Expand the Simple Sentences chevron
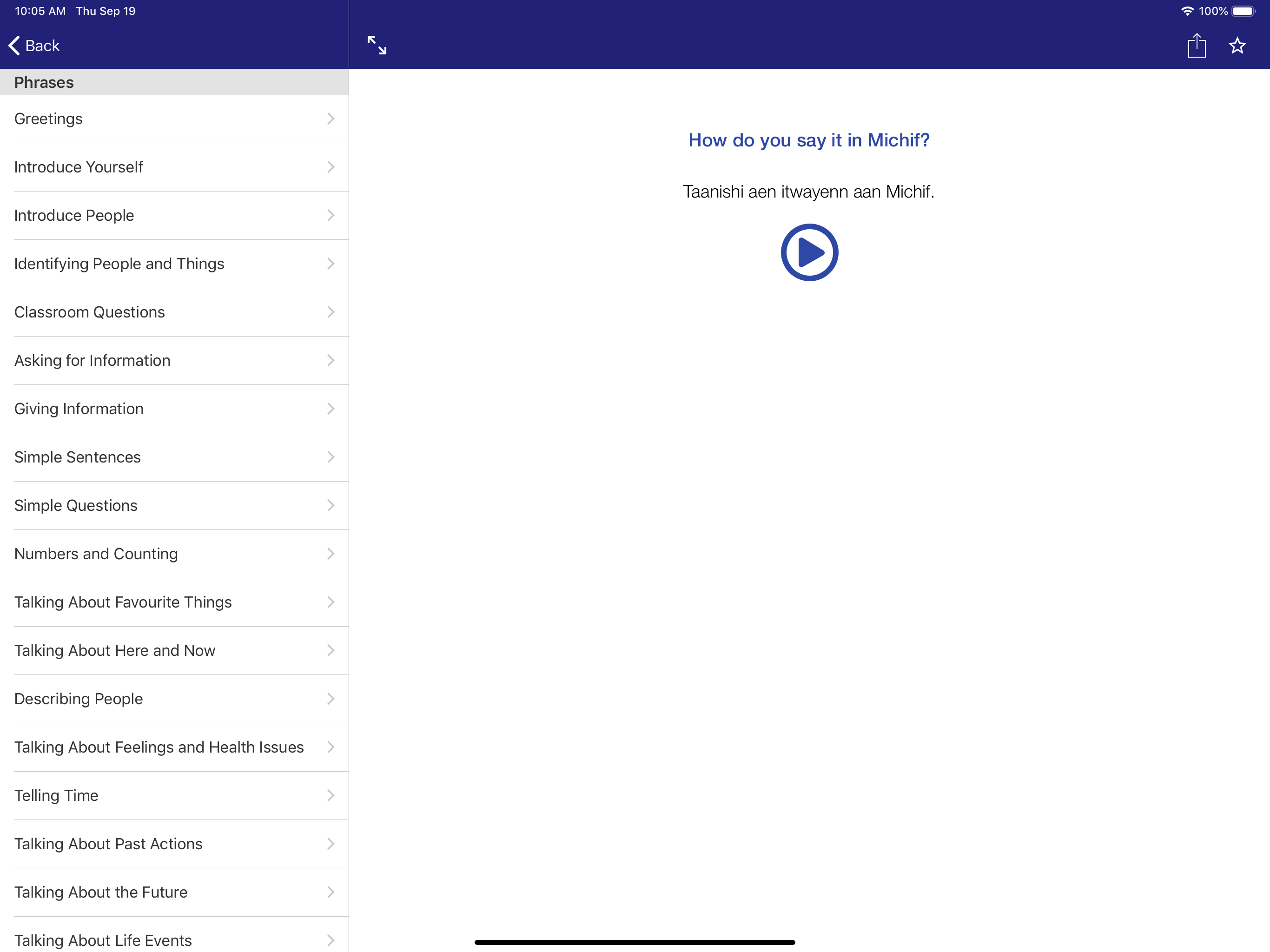 [x=331, y=456]
